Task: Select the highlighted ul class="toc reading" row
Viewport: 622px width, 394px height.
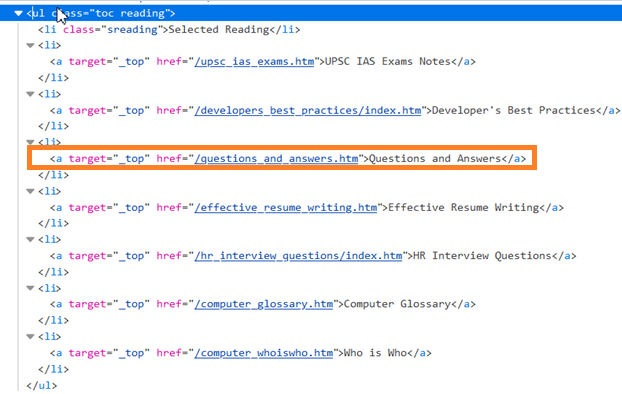Action: coord(311,13)
